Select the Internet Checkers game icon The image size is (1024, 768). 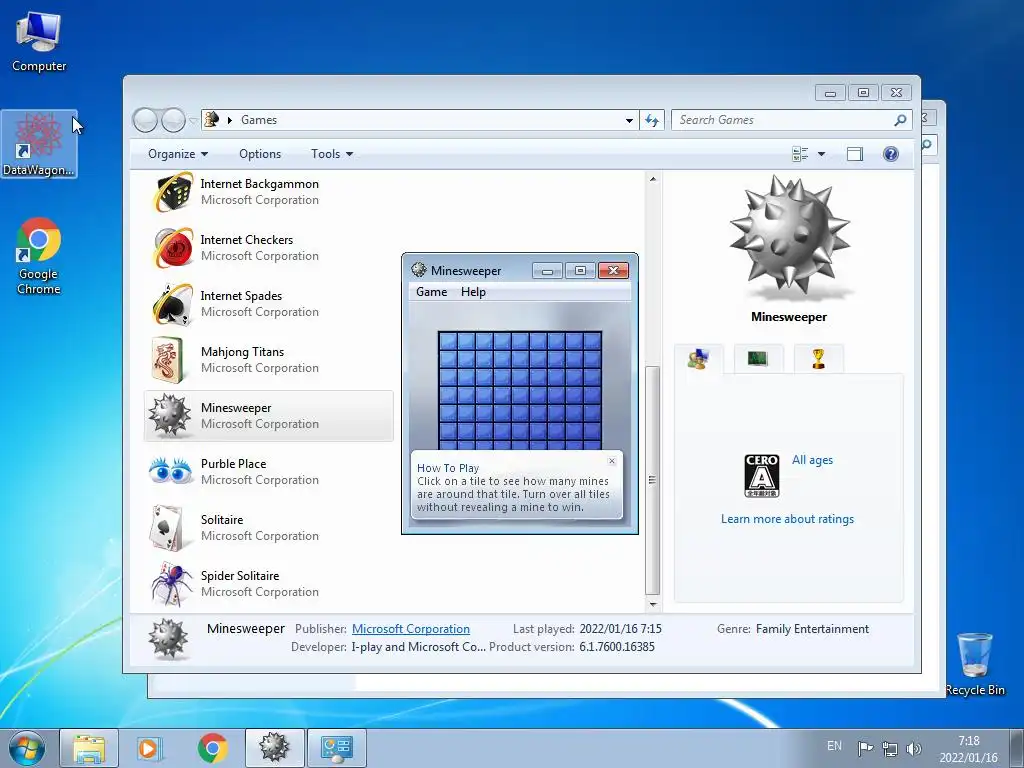172,248
